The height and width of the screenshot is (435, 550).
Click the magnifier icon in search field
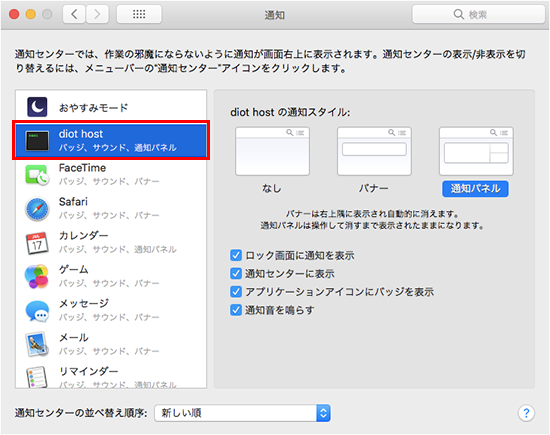[458, 14]
